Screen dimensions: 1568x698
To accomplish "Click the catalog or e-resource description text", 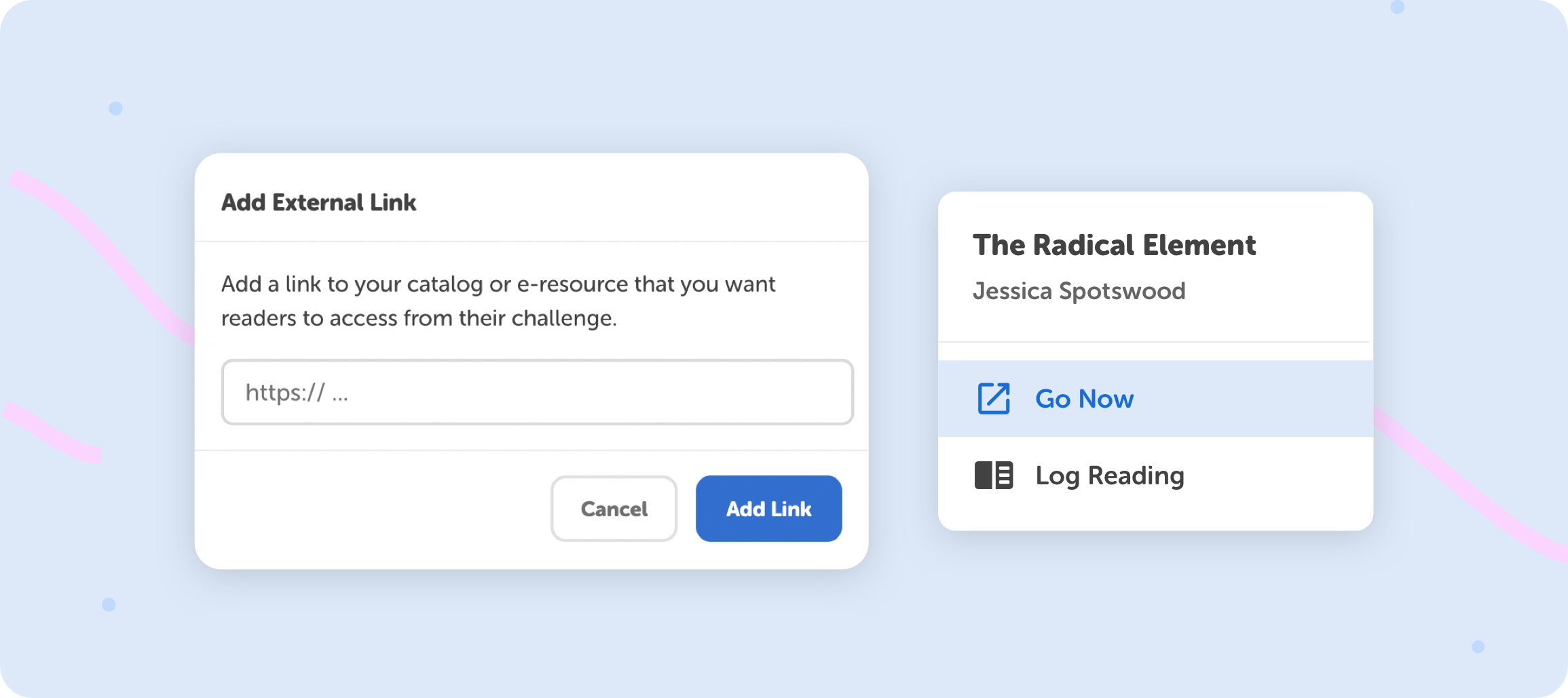I will coord(498,300).
